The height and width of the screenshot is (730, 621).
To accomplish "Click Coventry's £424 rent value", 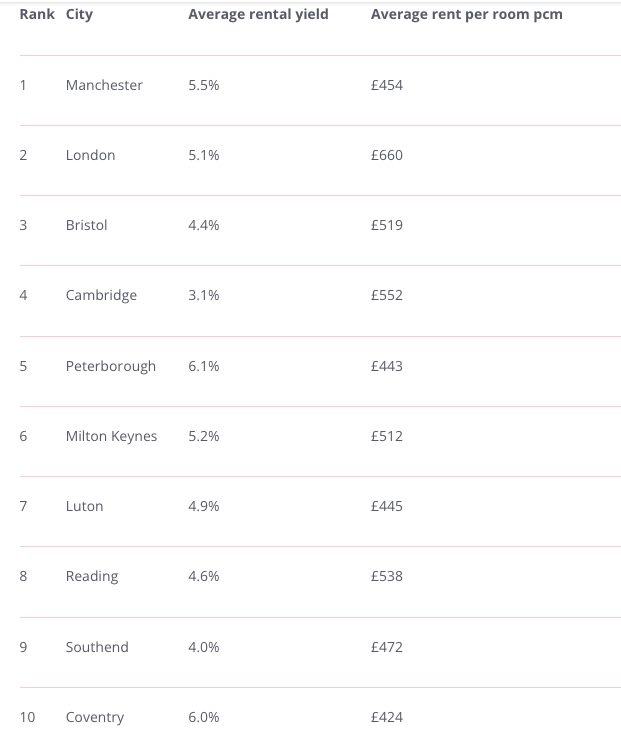I will pyautogui.click(x=386, y=717).
